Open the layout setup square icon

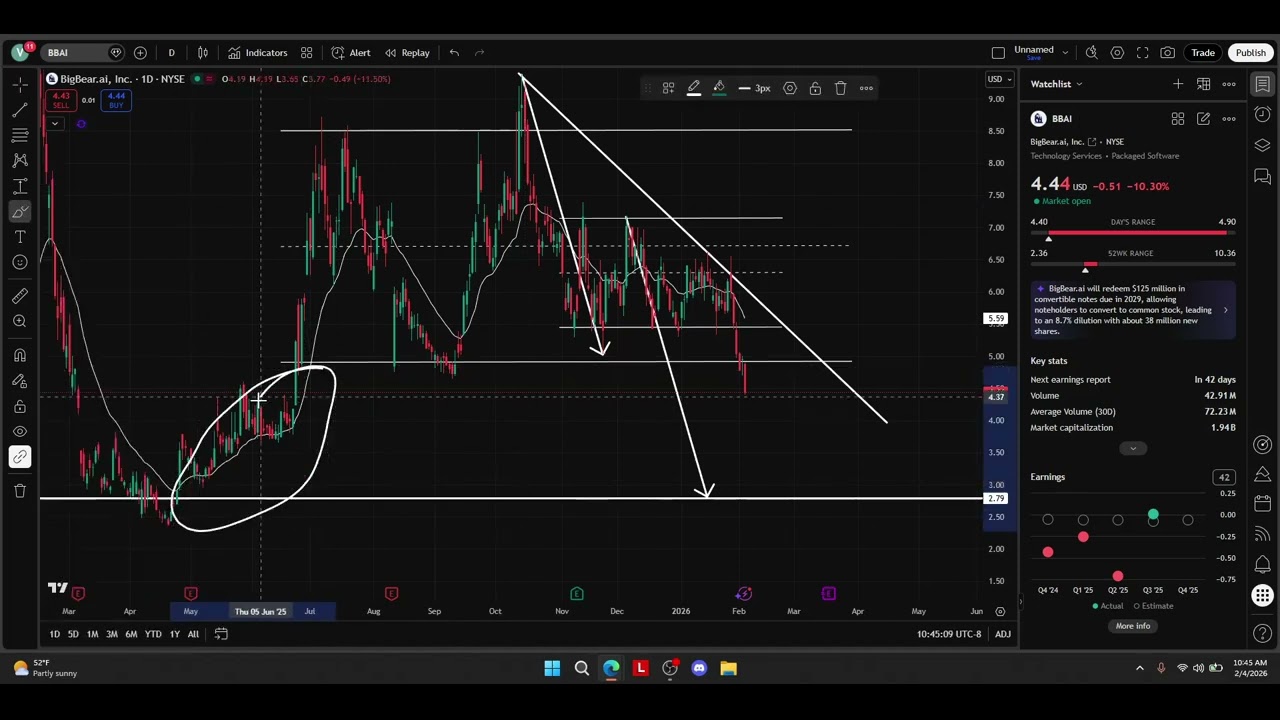[x=998, y=53]
